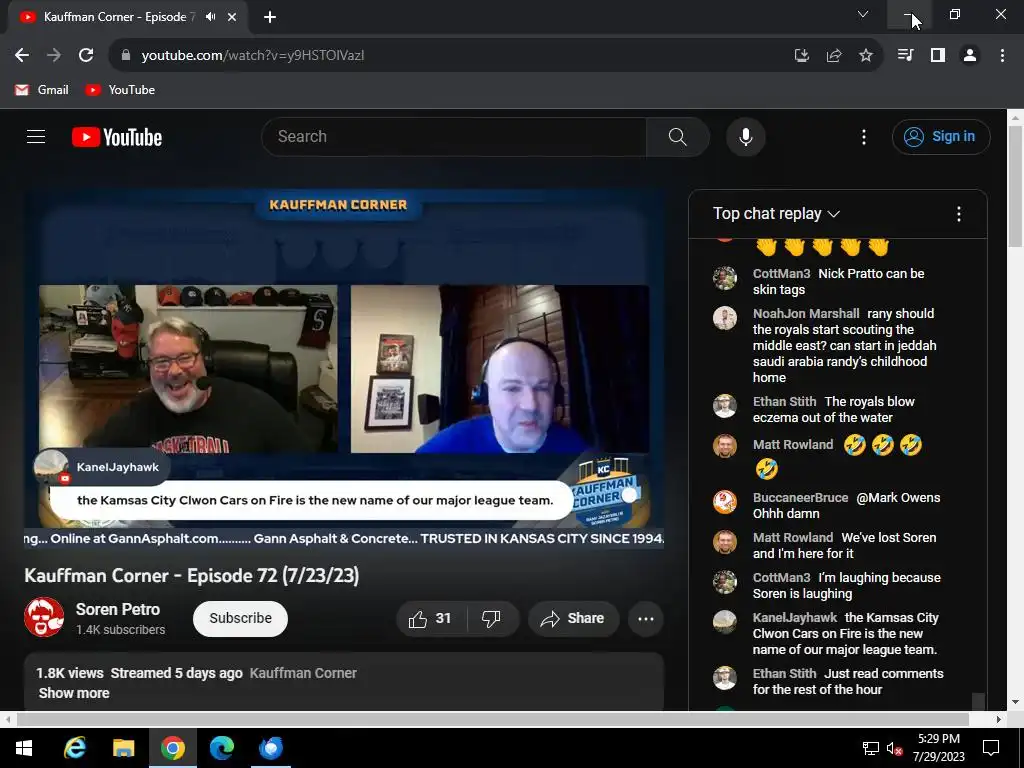Click the browser forward arrow
Screen dimensions: 1024x768
click(x=54, y=56)
